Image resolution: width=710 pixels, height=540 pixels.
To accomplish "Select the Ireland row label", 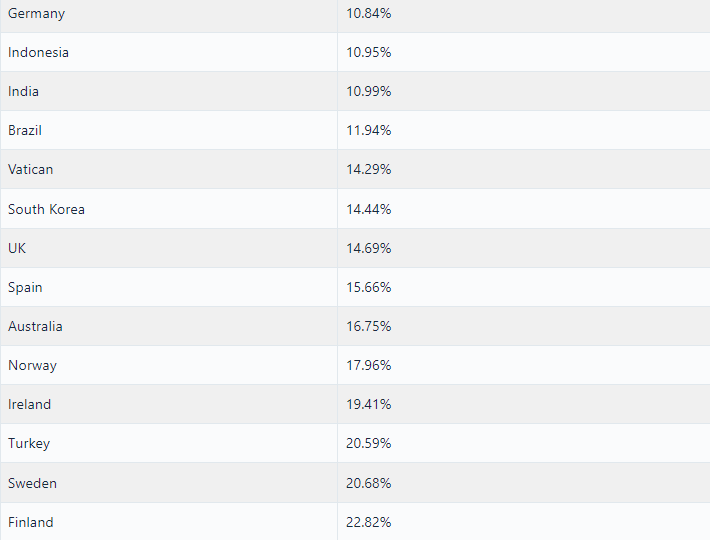I will pos(29,404).
